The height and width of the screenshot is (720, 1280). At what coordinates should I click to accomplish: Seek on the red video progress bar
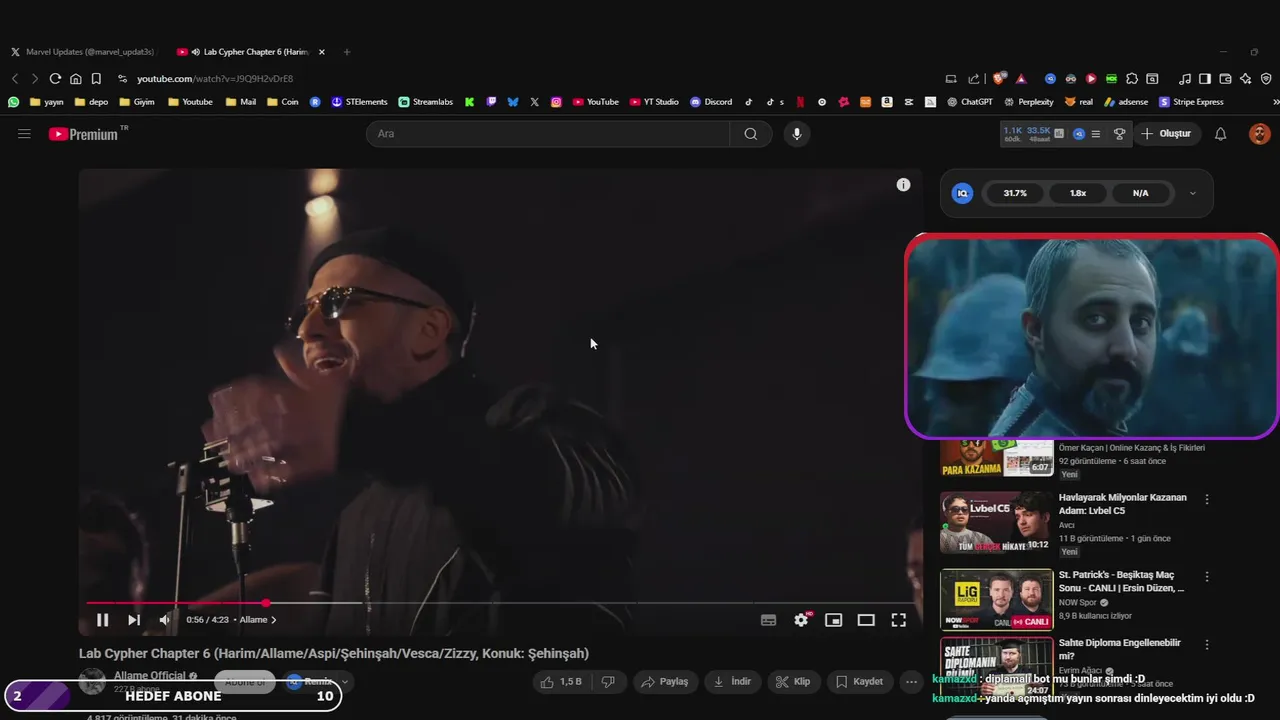pyautogui.click(x=500, y=603)
